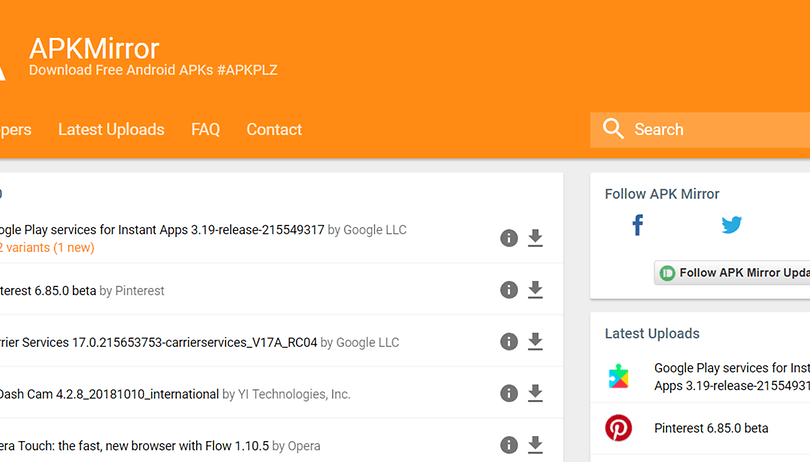
Task: Download Pinterest 6.85.0 beta from list row
Action: click(535, 289)
